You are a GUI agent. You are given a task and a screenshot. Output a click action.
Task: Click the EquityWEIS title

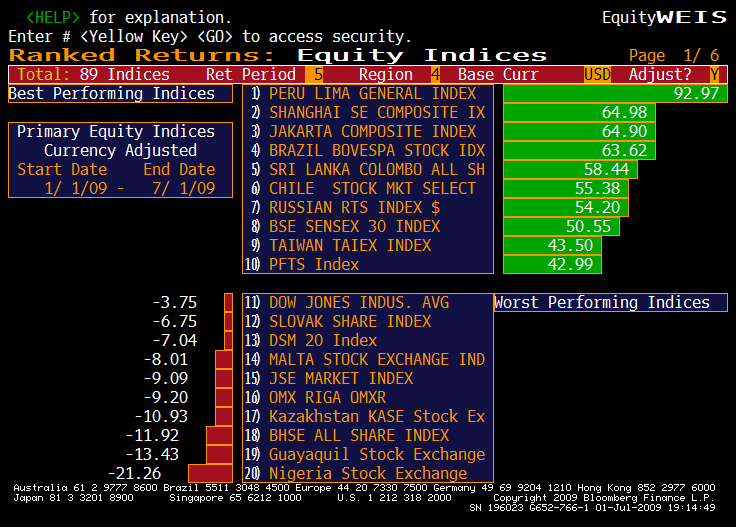[x=664, y=18]
